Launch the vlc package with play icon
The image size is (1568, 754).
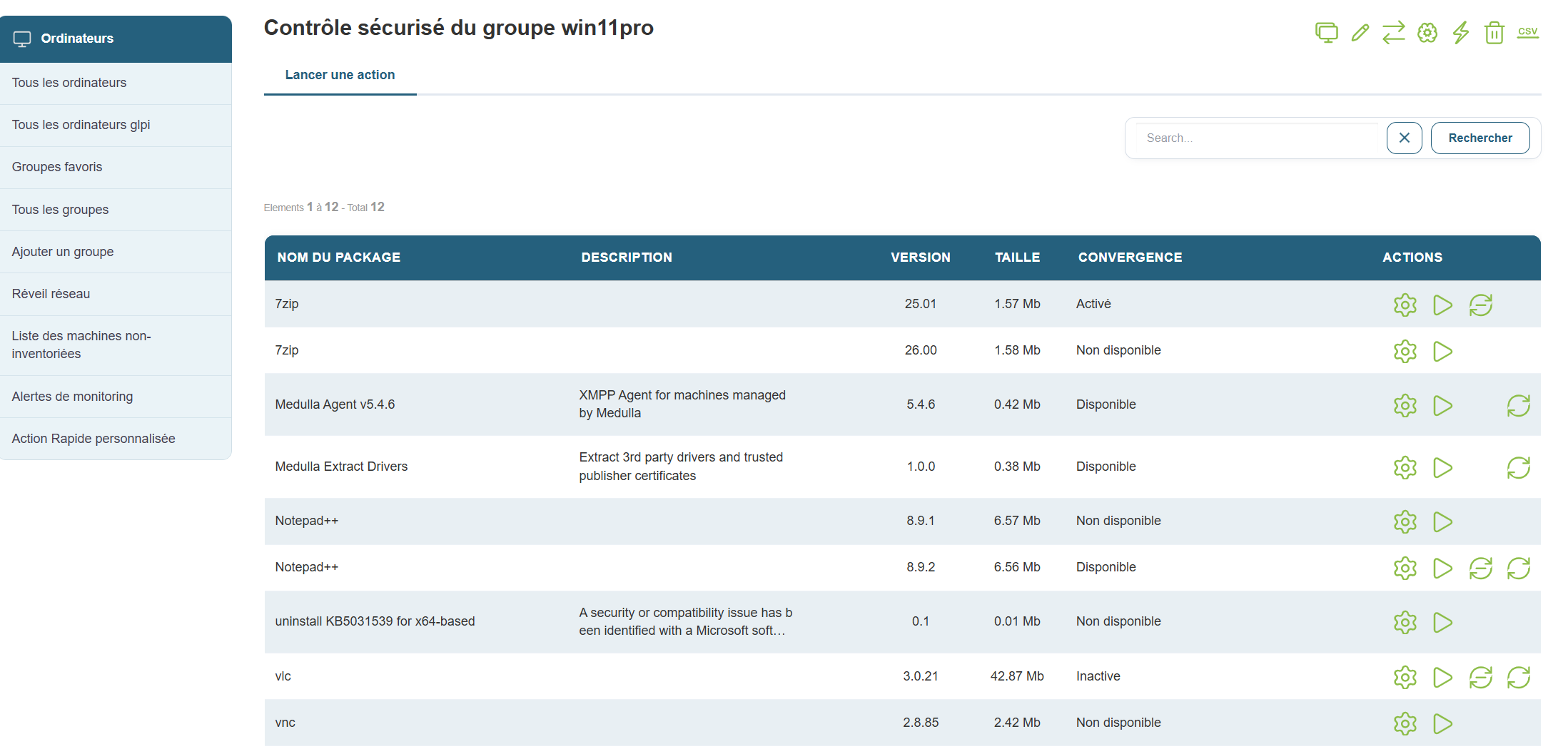[x=1442, y=677]
